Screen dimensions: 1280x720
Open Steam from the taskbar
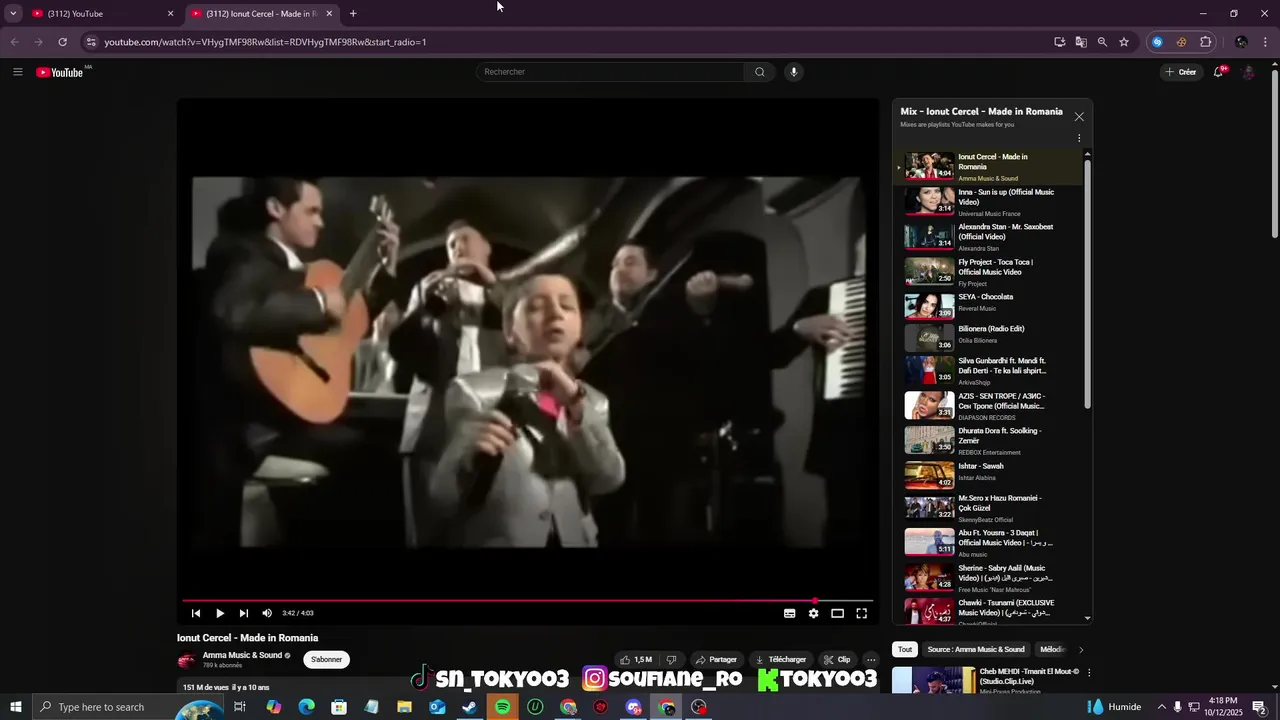pyautogui.click(x=470, y=707)
